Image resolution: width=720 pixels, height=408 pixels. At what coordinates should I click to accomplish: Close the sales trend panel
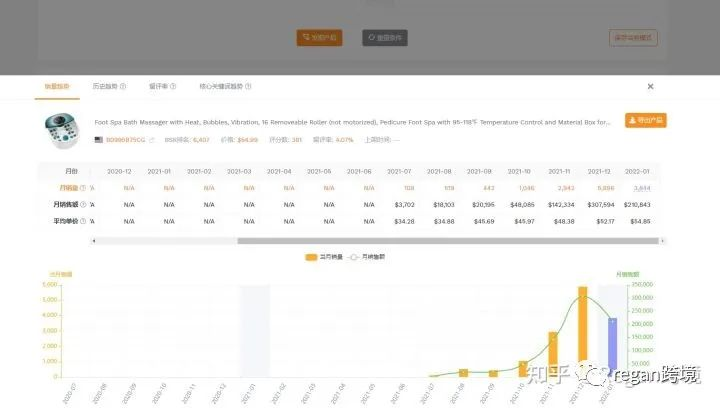(650, 86)
